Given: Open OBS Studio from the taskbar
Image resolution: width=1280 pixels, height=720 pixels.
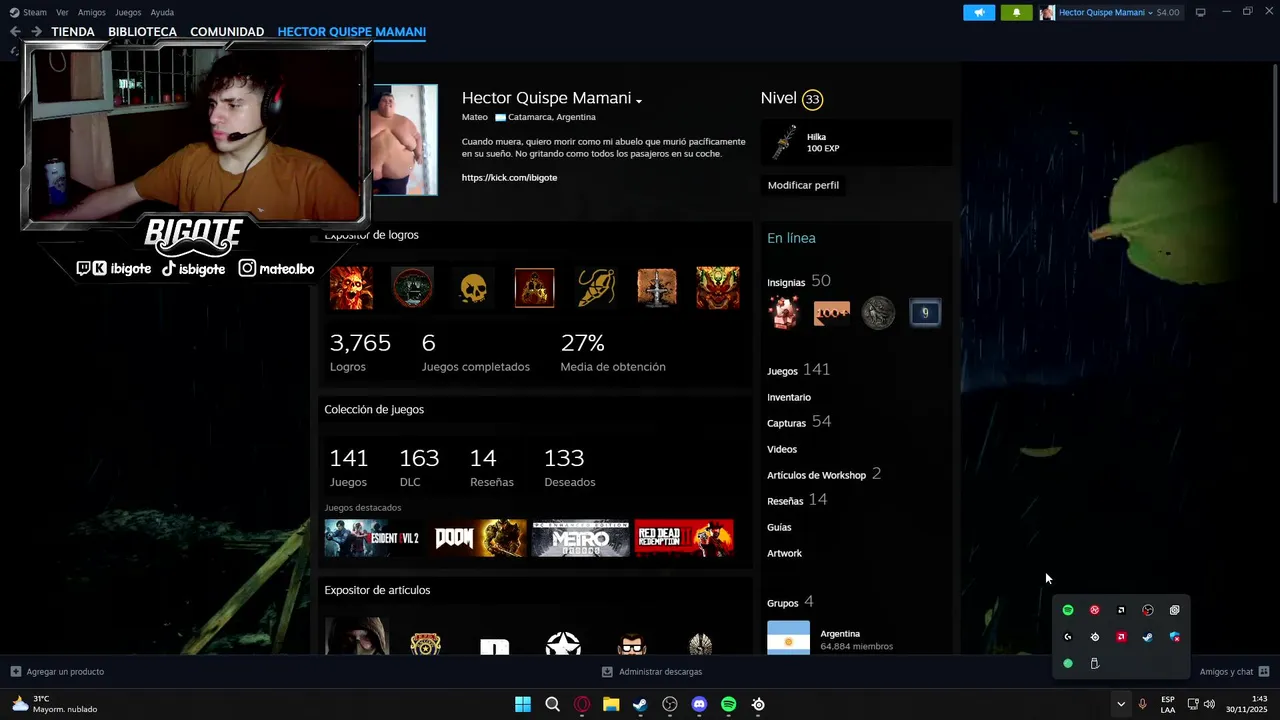Looking at the screenshot, I should [x=670, y=704].
